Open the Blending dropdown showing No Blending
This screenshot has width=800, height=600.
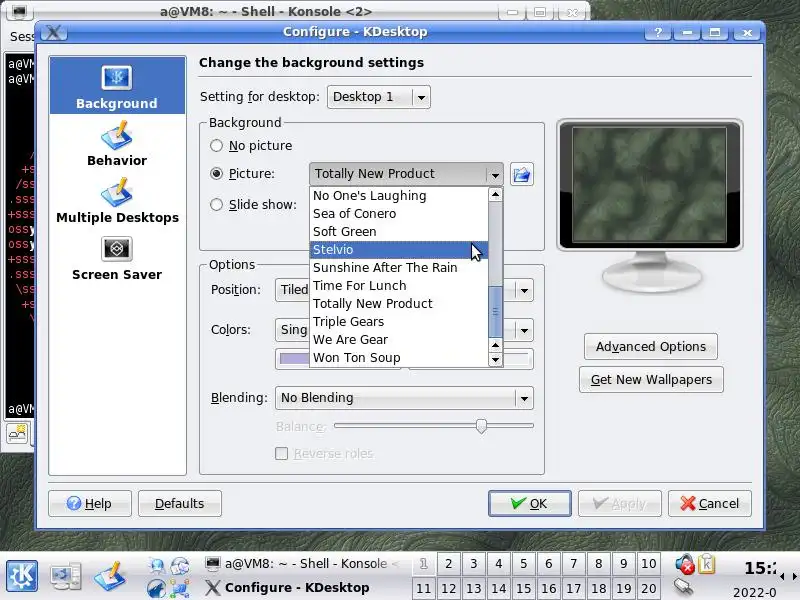click(404, 398)
